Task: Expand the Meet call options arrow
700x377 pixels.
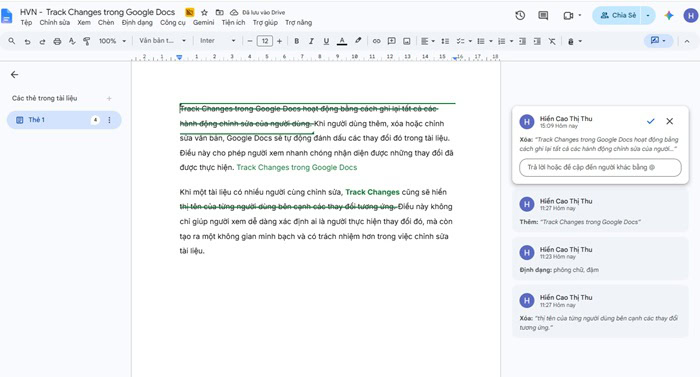Action: click(580, 15)
